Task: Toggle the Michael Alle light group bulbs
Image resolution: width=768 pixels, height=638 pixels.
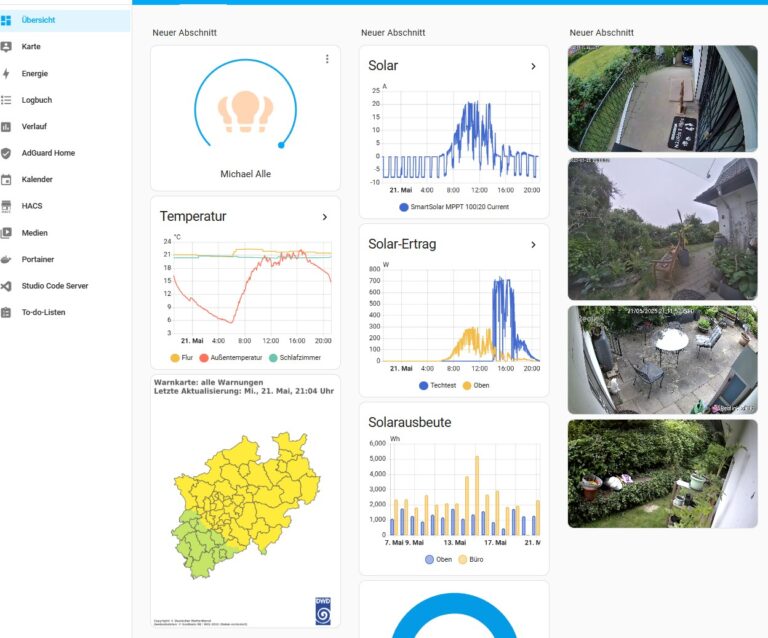Action: click(245, 111)
